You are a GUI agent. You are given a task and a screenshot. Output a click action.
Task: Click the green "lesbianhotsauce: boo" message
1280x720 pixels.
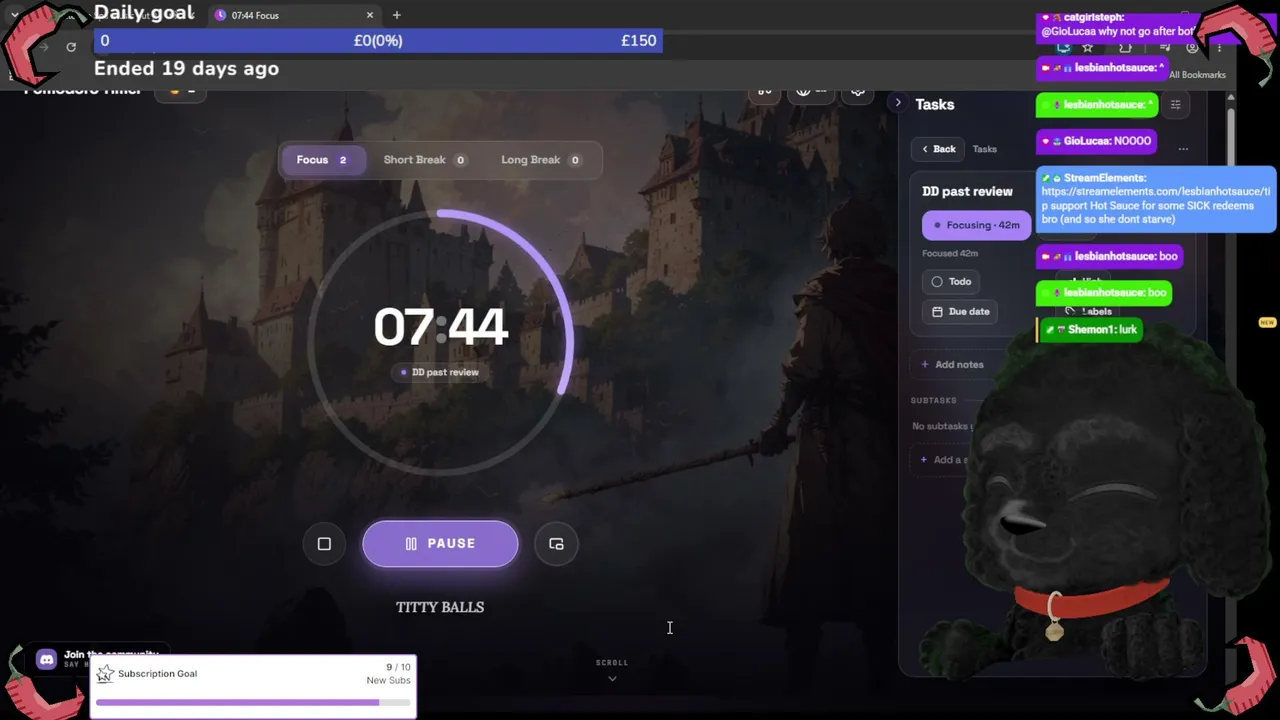coord(1104,293)
